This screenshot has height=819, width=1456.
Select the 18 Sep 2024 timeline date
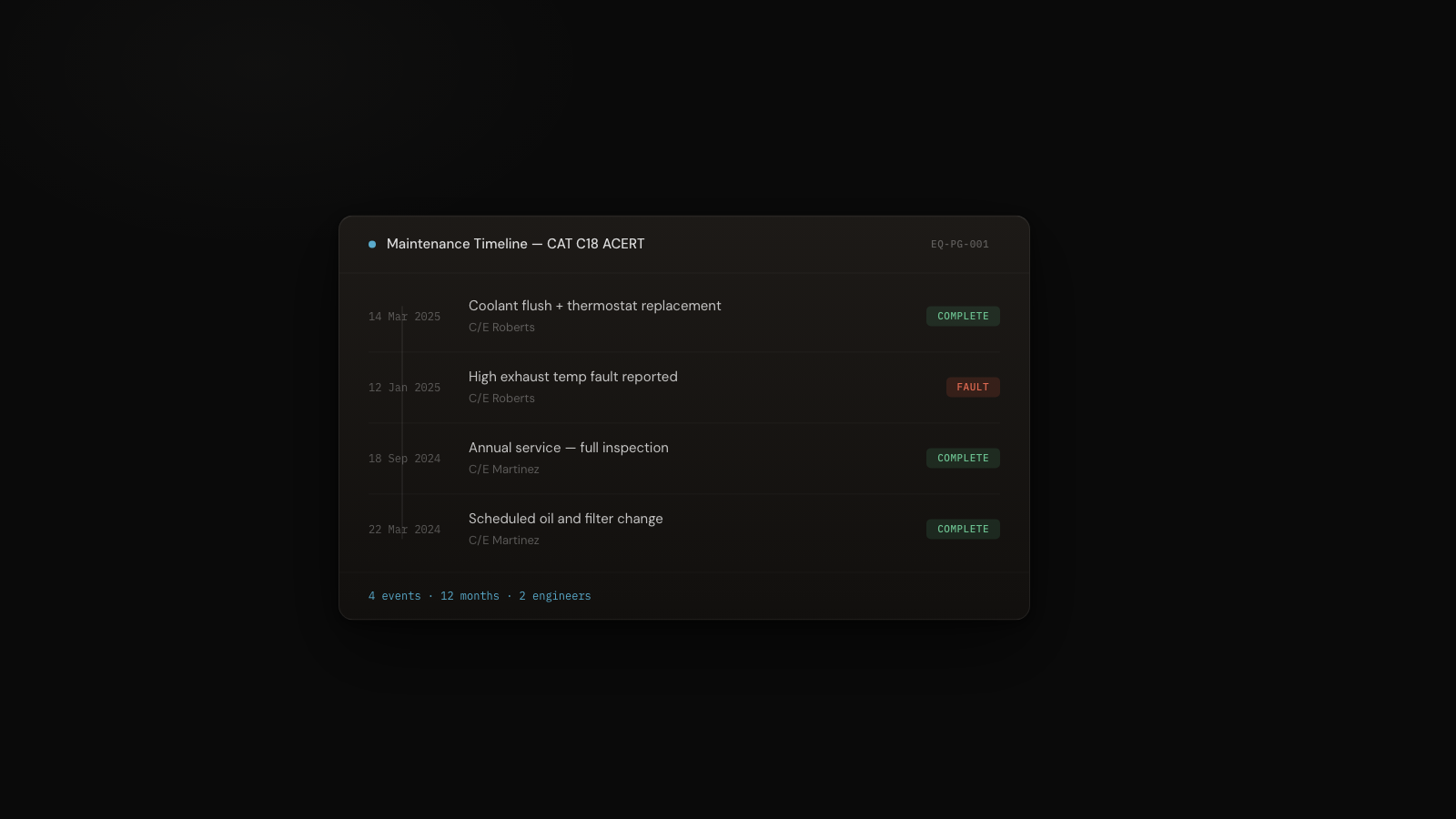pos(404,459)
